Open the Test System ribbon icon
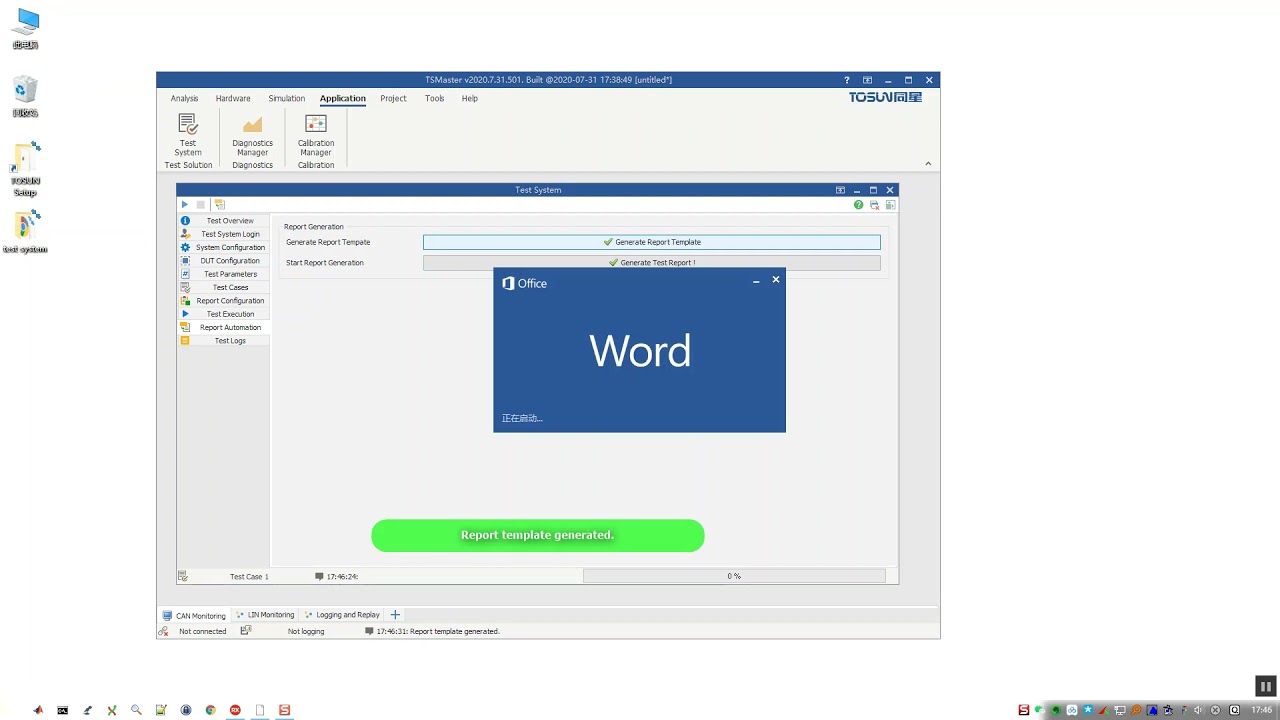This screenshot has height=720, width=1280. coord(188,135)
